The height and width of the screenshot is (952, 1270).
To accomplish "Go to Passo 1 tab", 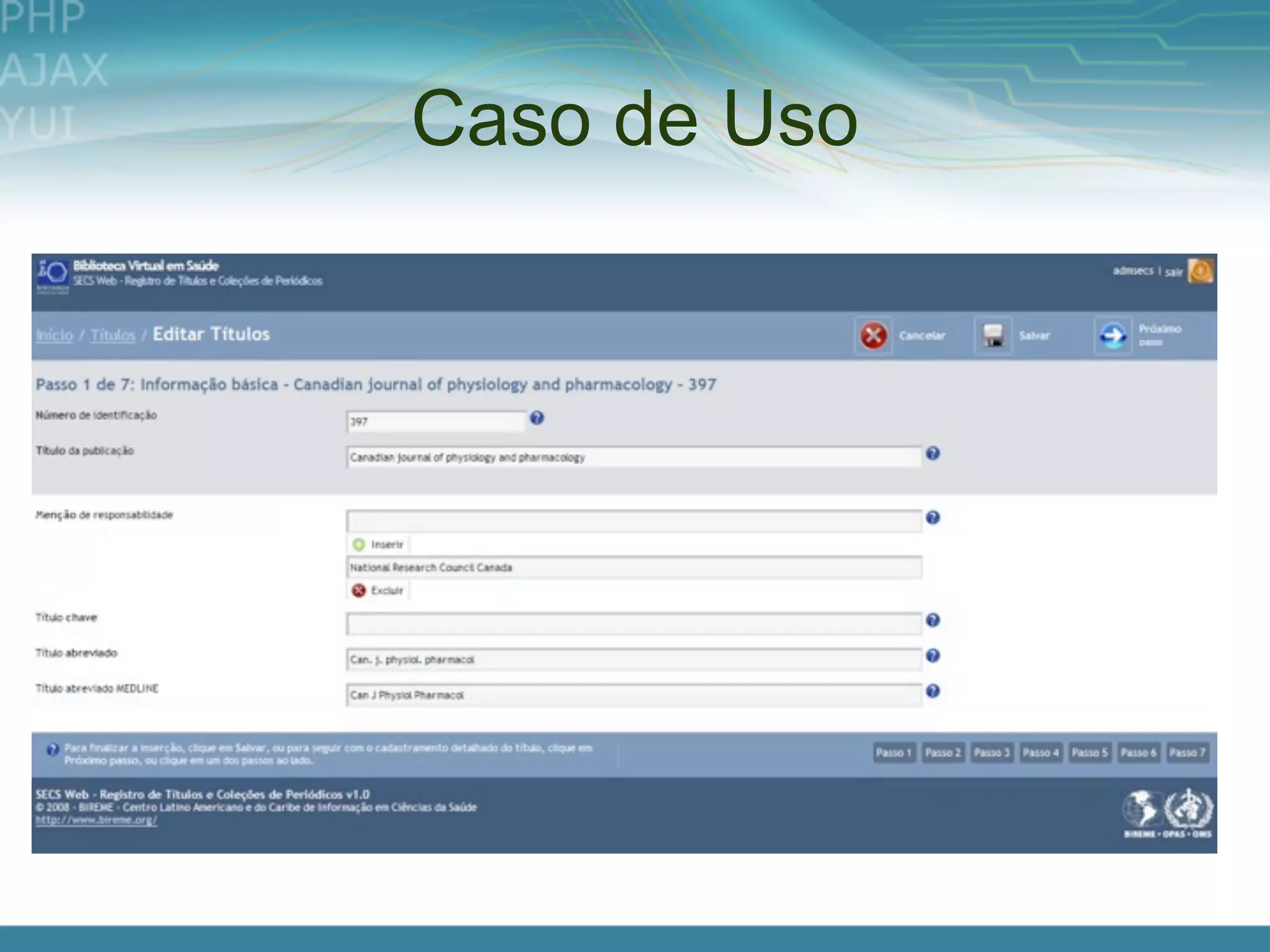I will (x=894, y=753).
